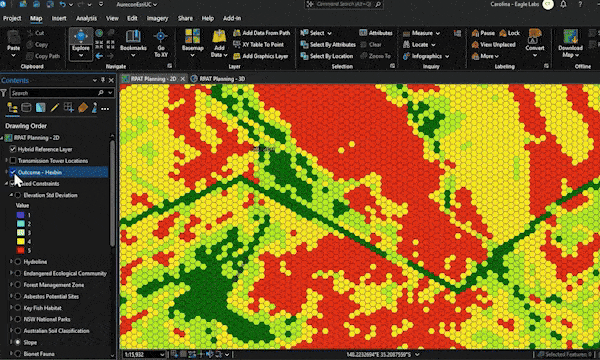Image resolution: width=600 pixels, height=360 pixels.
Task: Click the Lock labels button
Action: pyautogui.click(x=510, y=33)
